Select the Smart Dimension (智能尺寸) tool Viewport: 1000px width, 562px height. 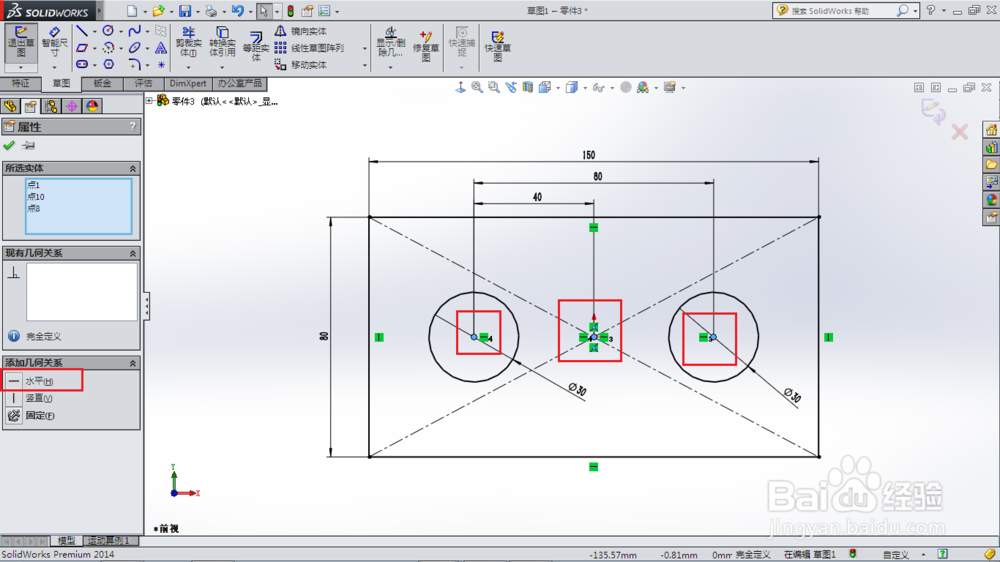(x=54, y=42)
